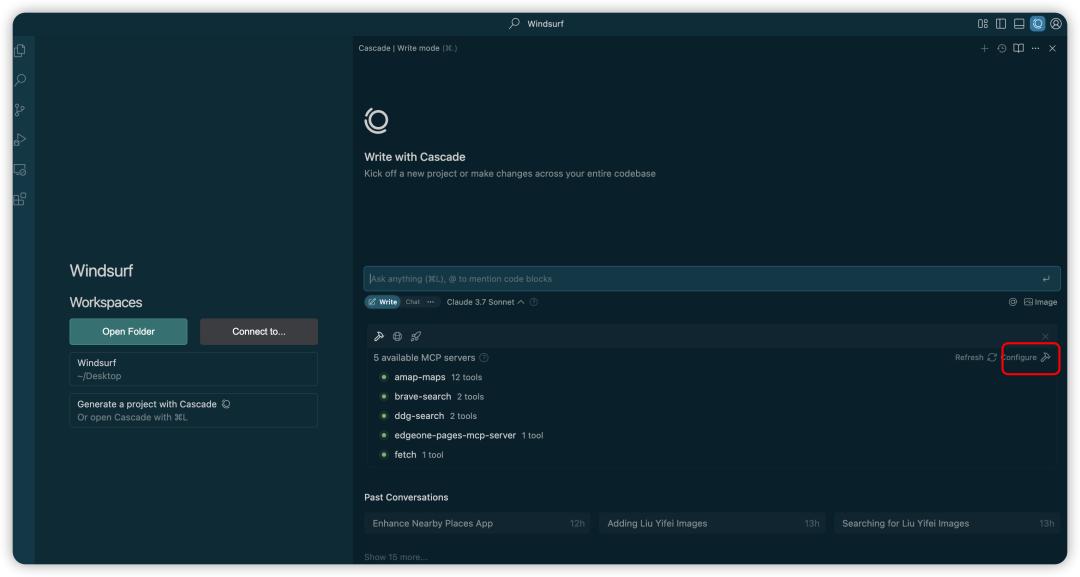Attach a picture using the Image icon
Image resolution: width=1080 pixels, height=577 pixels.
(x=1040, y=303)
